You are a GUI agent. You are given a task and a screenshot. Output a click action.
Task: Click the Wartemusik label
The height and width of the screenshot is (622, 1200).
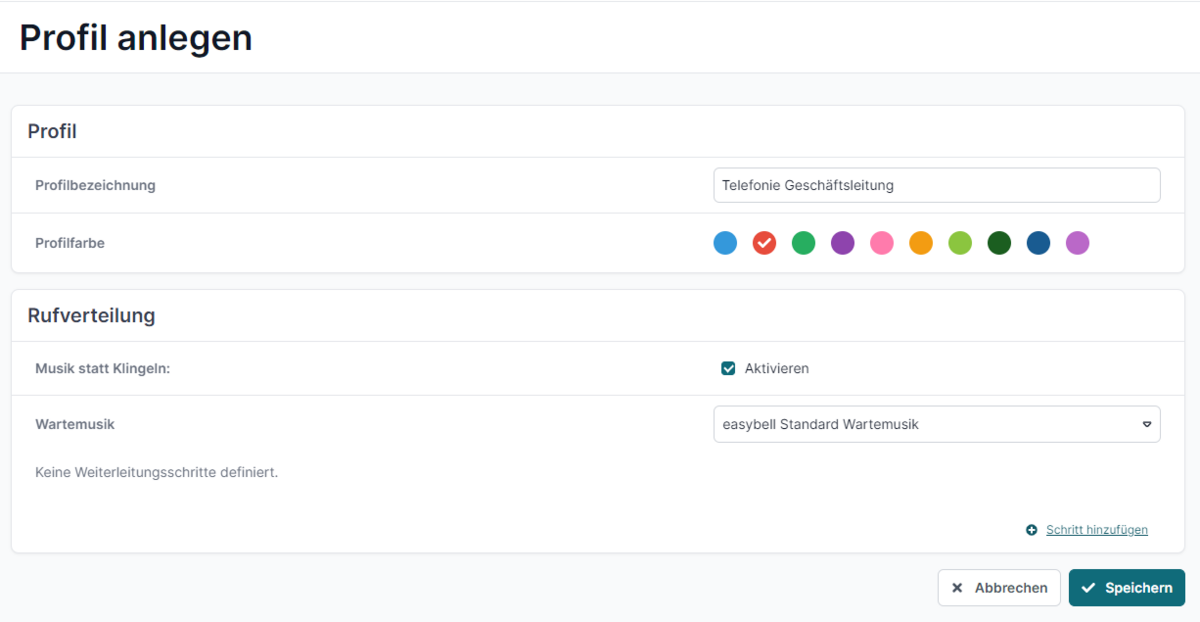point(75,424)
